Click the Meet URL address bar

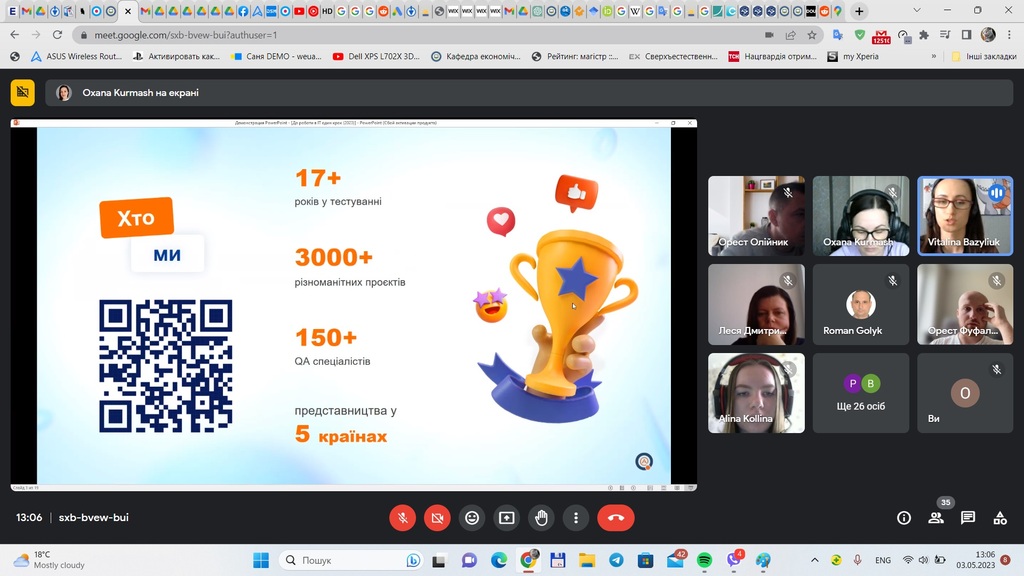pyautogui.click(x=400, y=34)
